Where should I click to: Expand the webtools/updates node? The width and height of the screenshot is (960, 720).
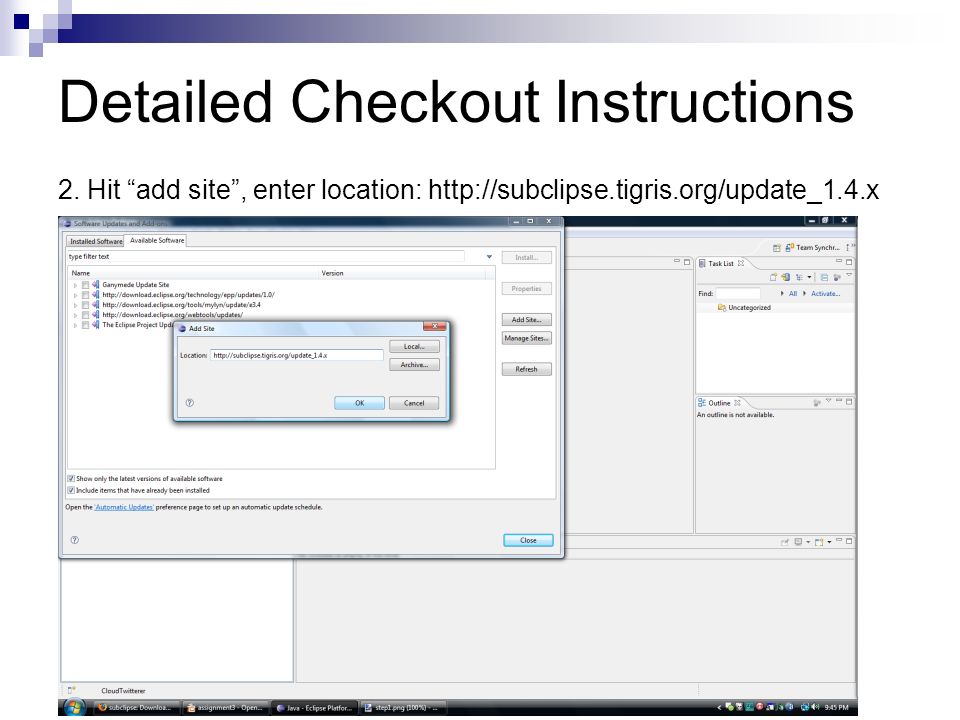coord(76,315)
